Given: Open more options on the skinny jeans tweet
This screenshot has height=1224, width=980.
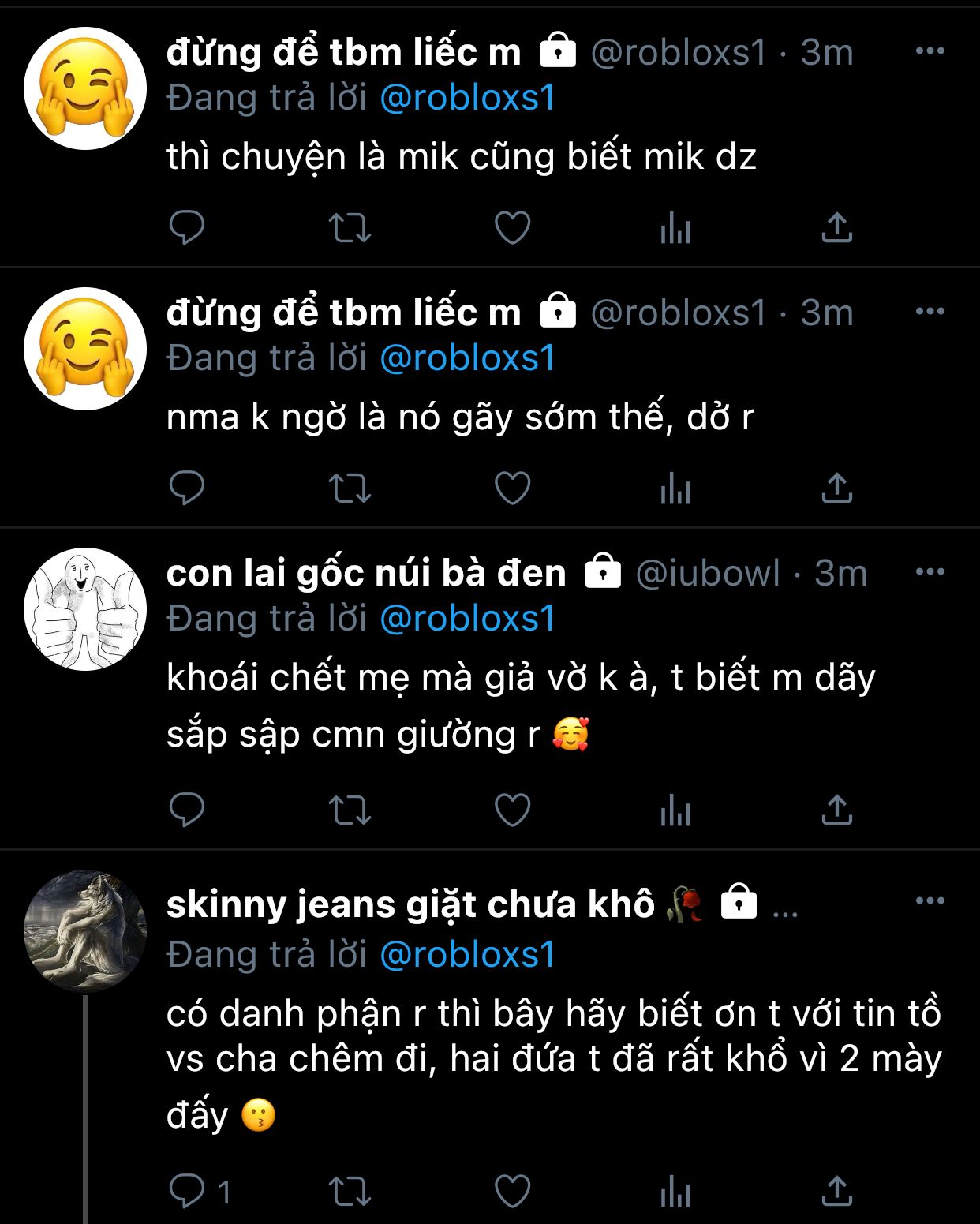Looking at the screenshot, I should (930, 901).
